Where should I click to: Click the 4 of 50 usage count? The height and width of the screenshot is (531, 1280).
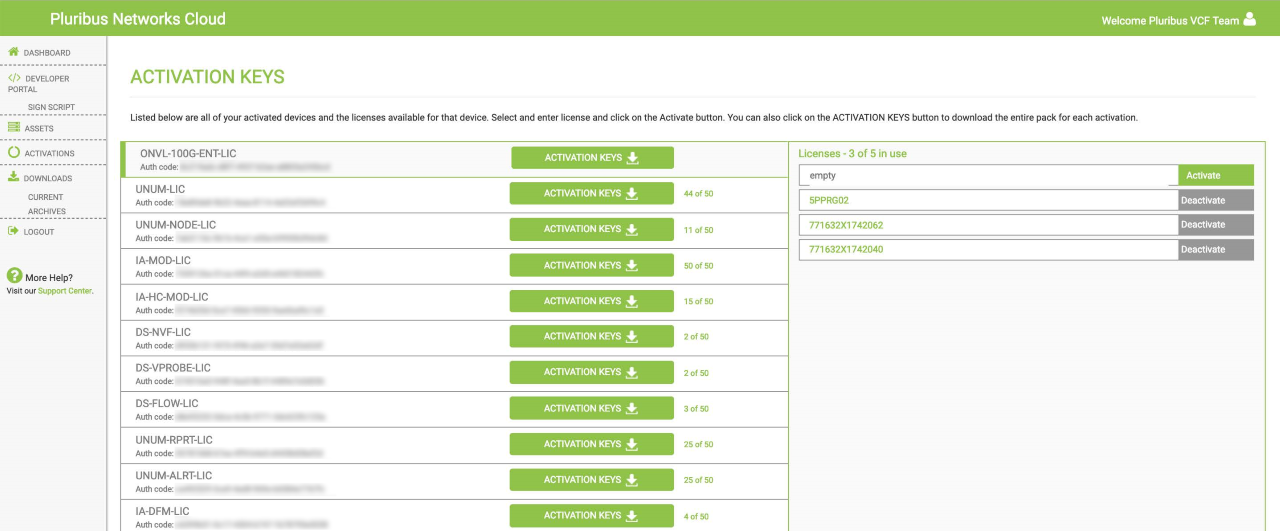pos(696,516)
